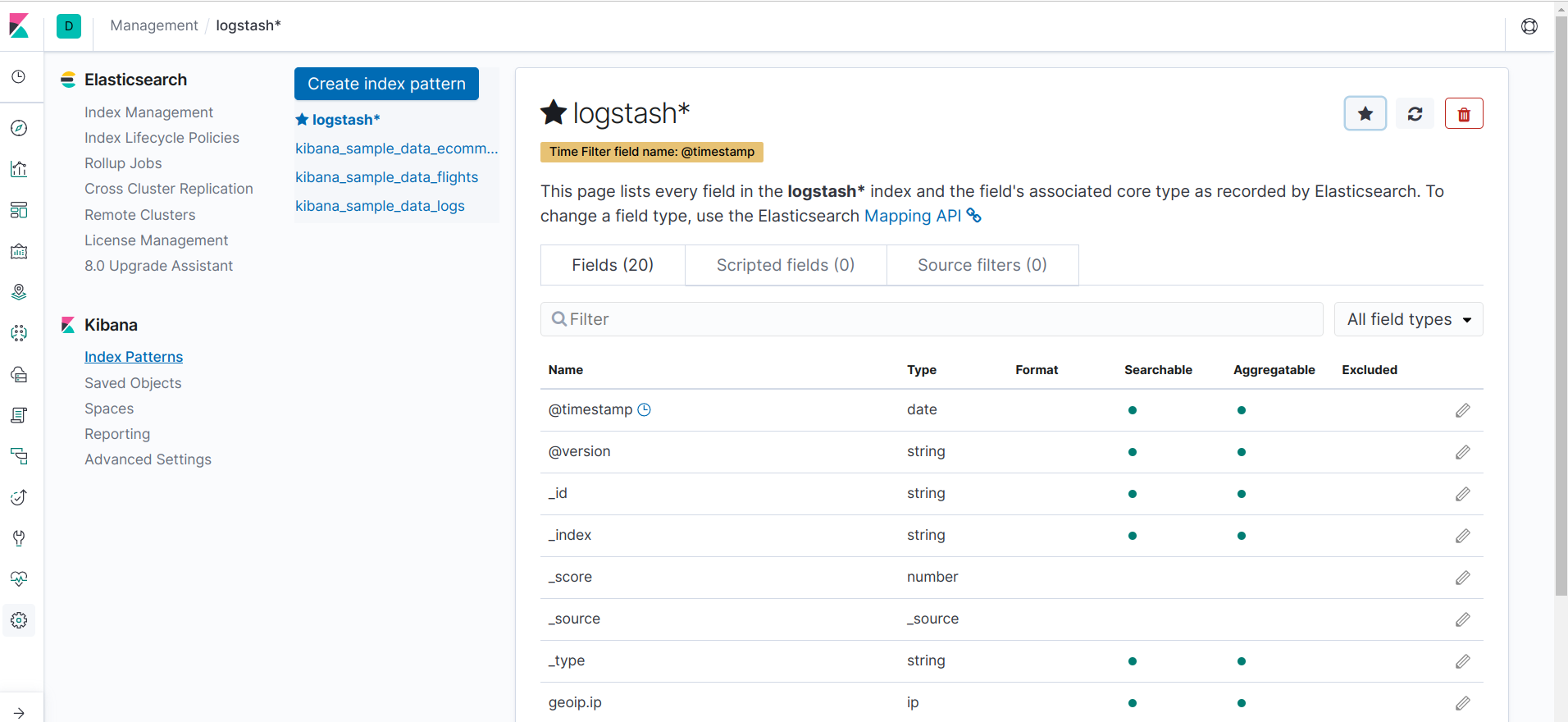This screenshot has width=1568, height=722.
Task: Switch to the Fields (20) tab
Action: [x=613, y=265]
